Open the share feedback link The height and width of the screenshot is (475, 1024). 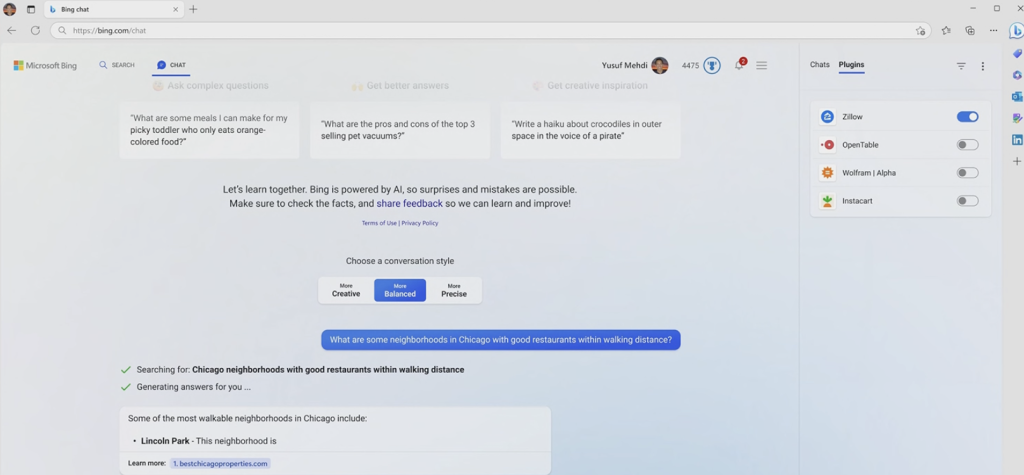[409, 204]
